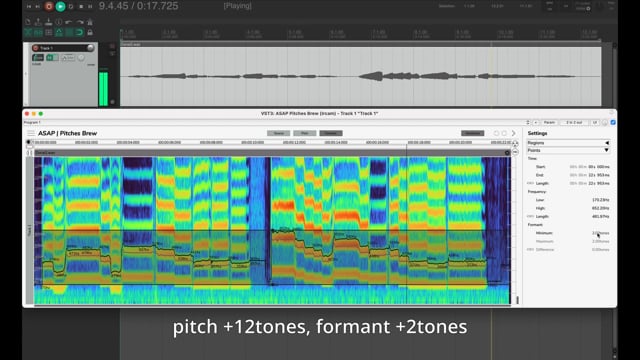Image resolution: width=640 pixels, height=360 pixels.
Task: Click the redo arrow icon in REAPER
Action: [80, 22]
